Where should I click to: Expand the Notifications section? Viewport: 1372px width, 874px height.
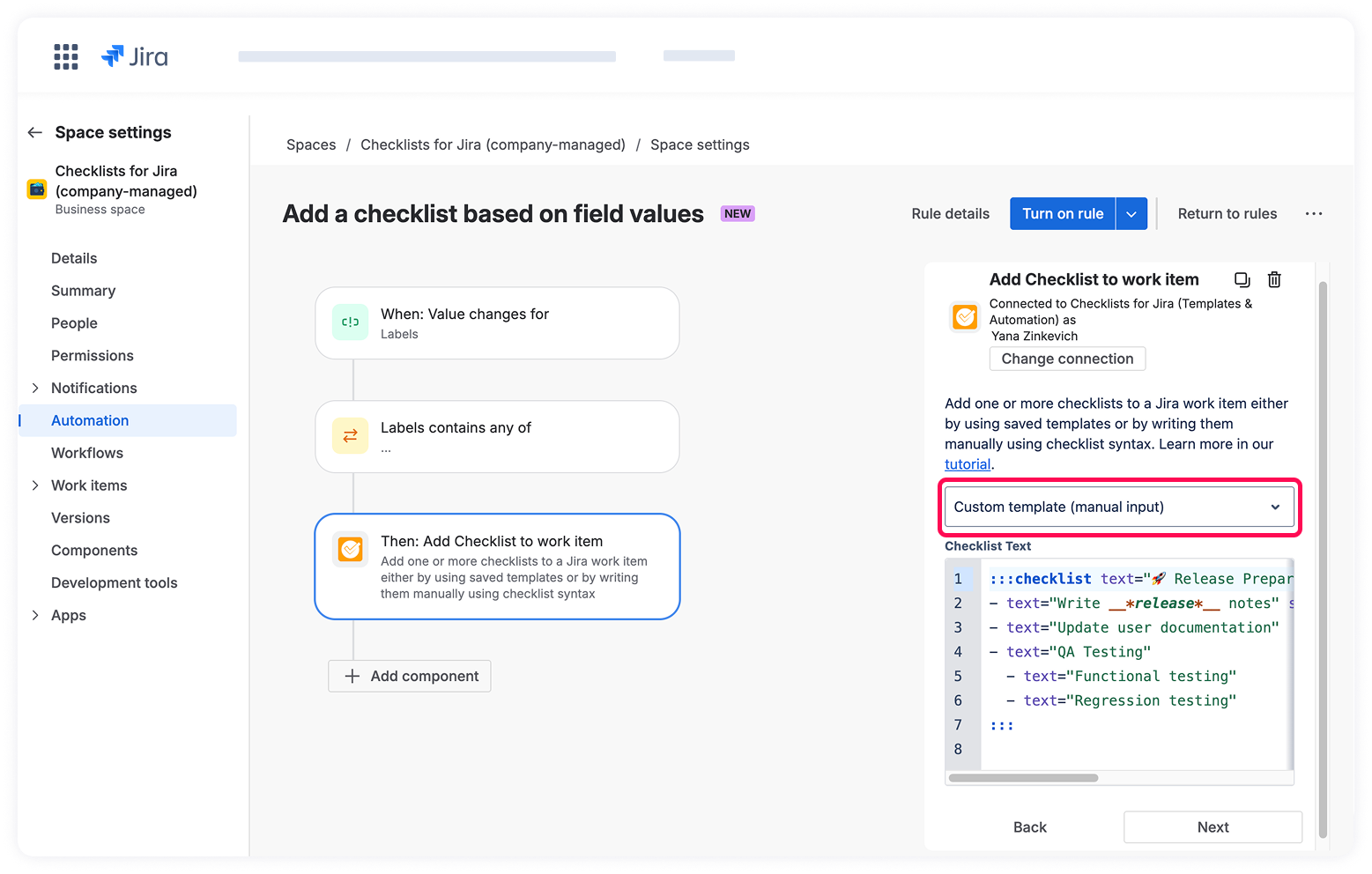click(35, 388)
